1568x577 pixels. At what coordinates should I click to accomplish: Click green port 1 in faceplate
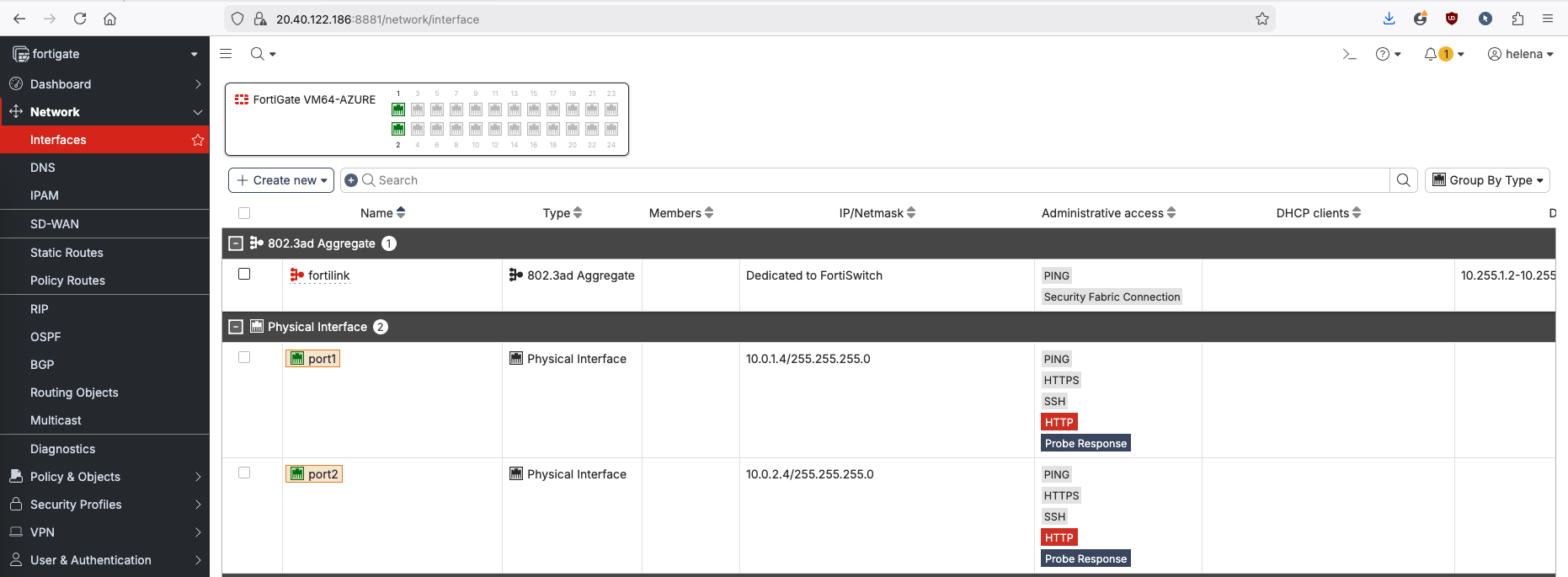(x=398, y=110)
